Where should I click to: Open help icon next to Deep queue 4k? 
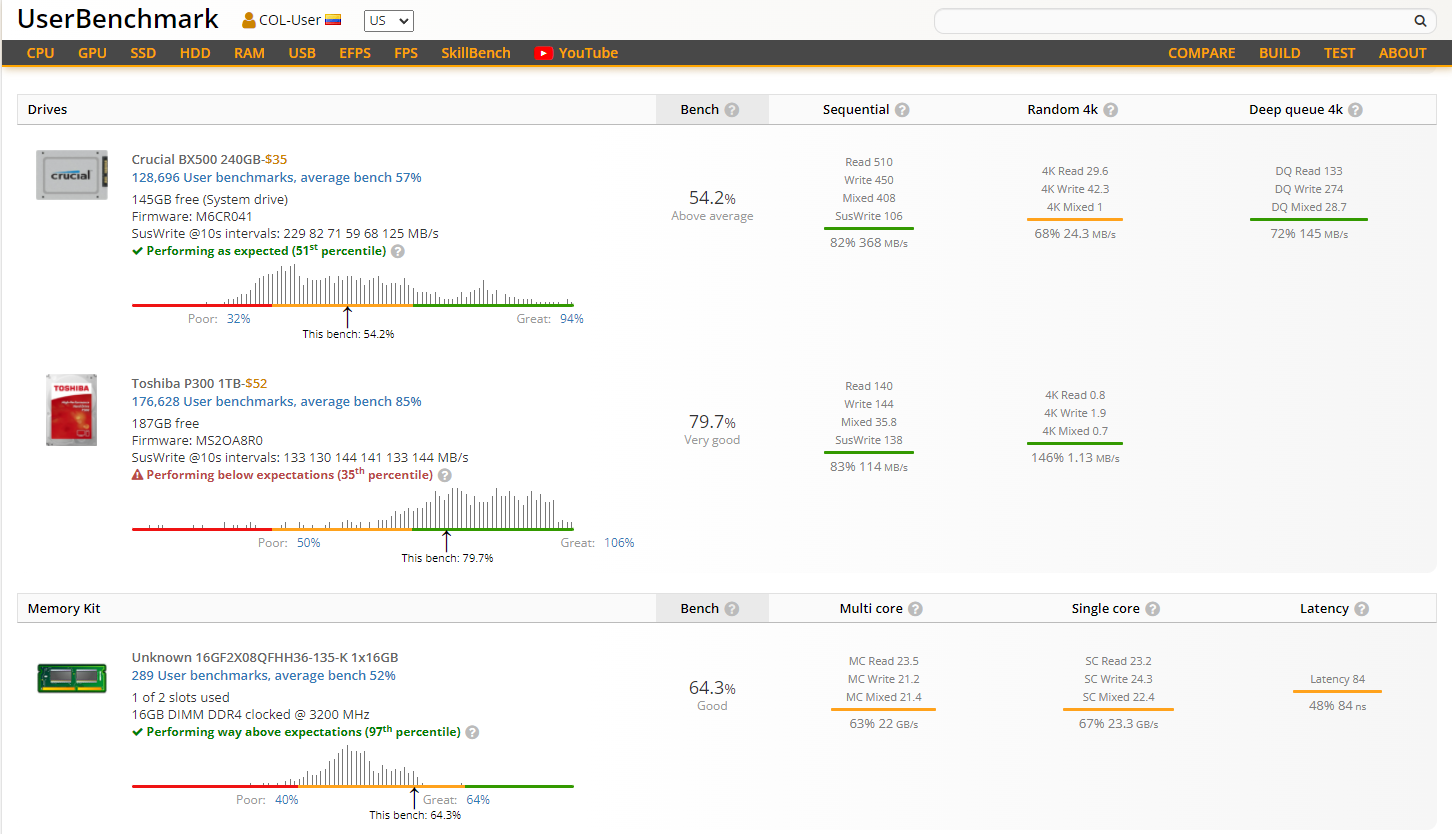pos(1355,110)
